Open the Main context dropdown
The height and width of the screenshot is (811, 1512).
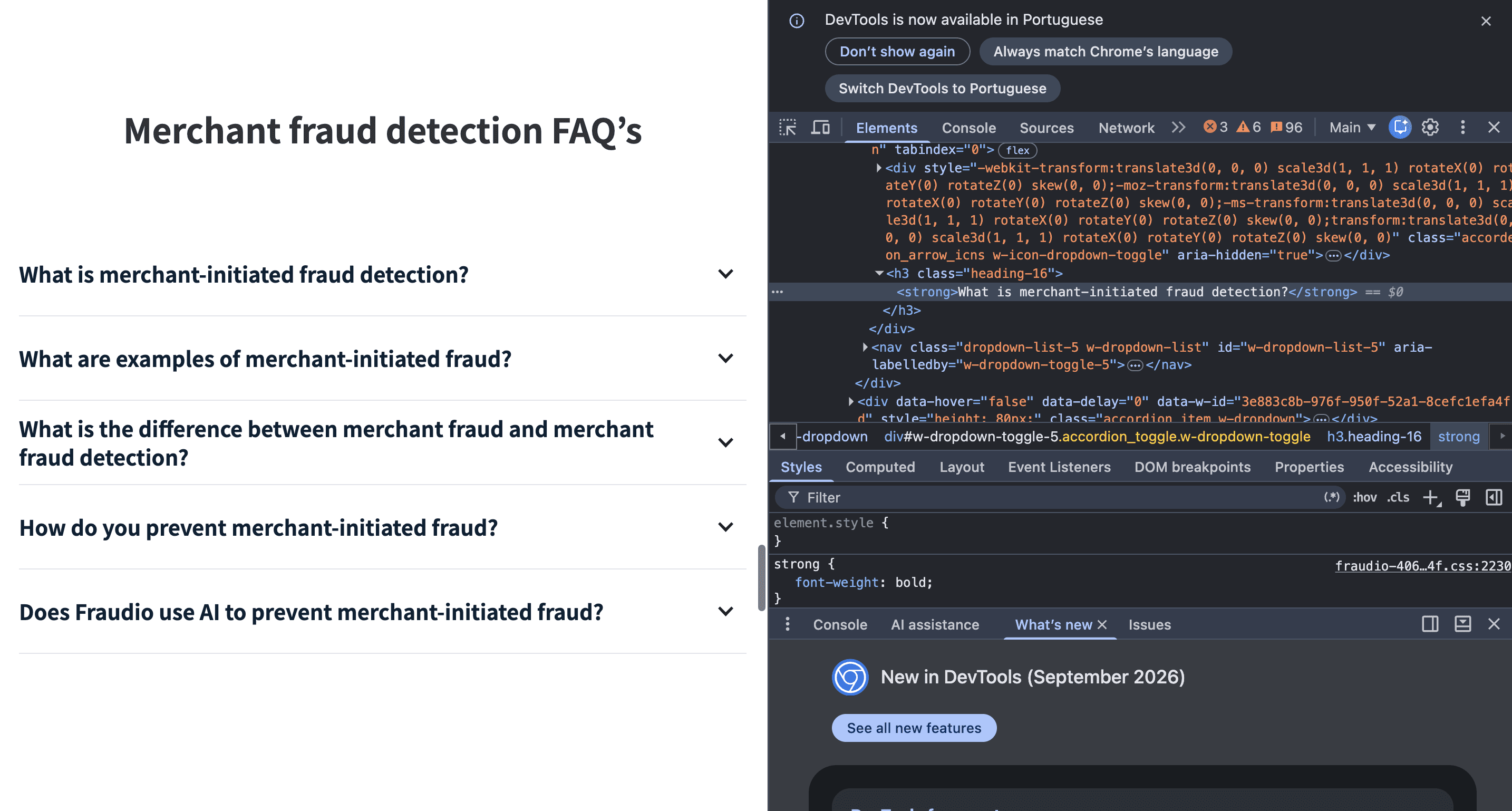[x=1352, y=128]
